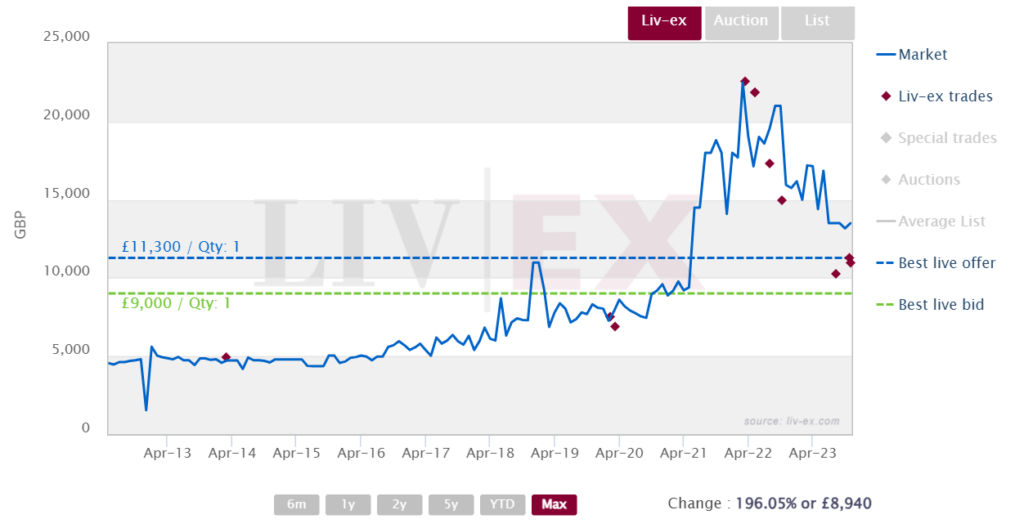Screen dimensions: 1024x528
Task: Show the Auctions series via legend
Action: (920, 180)
